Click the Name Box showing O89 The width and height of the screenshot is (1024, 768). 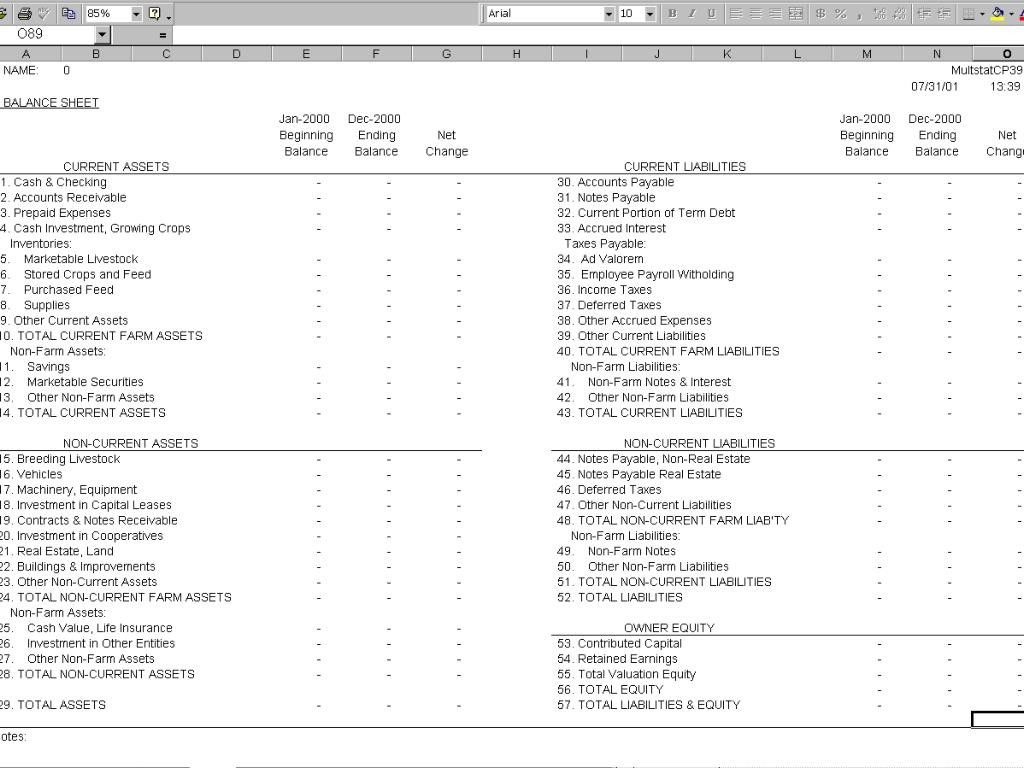tap(47, 34)
